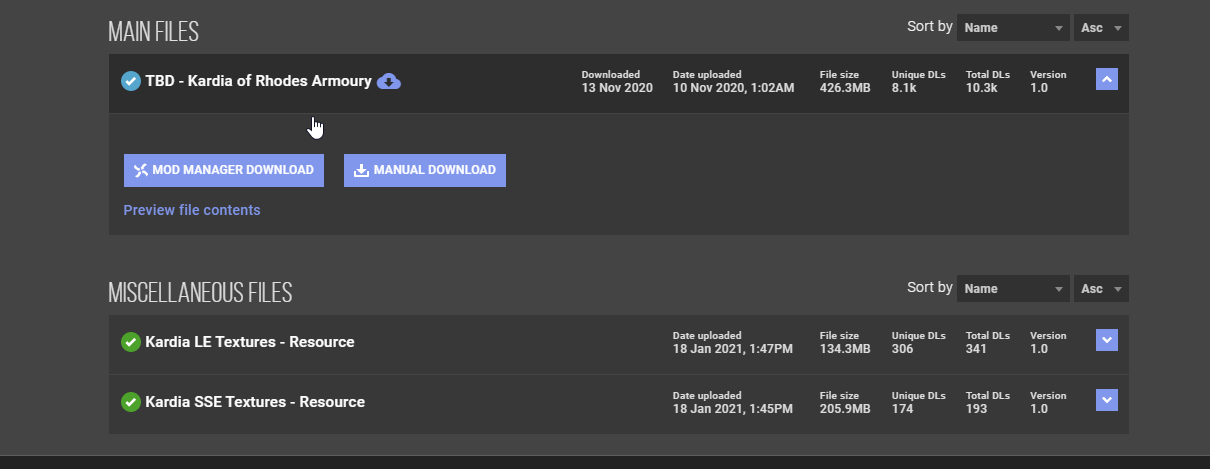Click green checkmark for Kardia LE Textures
1210x469 pixels.
coord(130,342)
